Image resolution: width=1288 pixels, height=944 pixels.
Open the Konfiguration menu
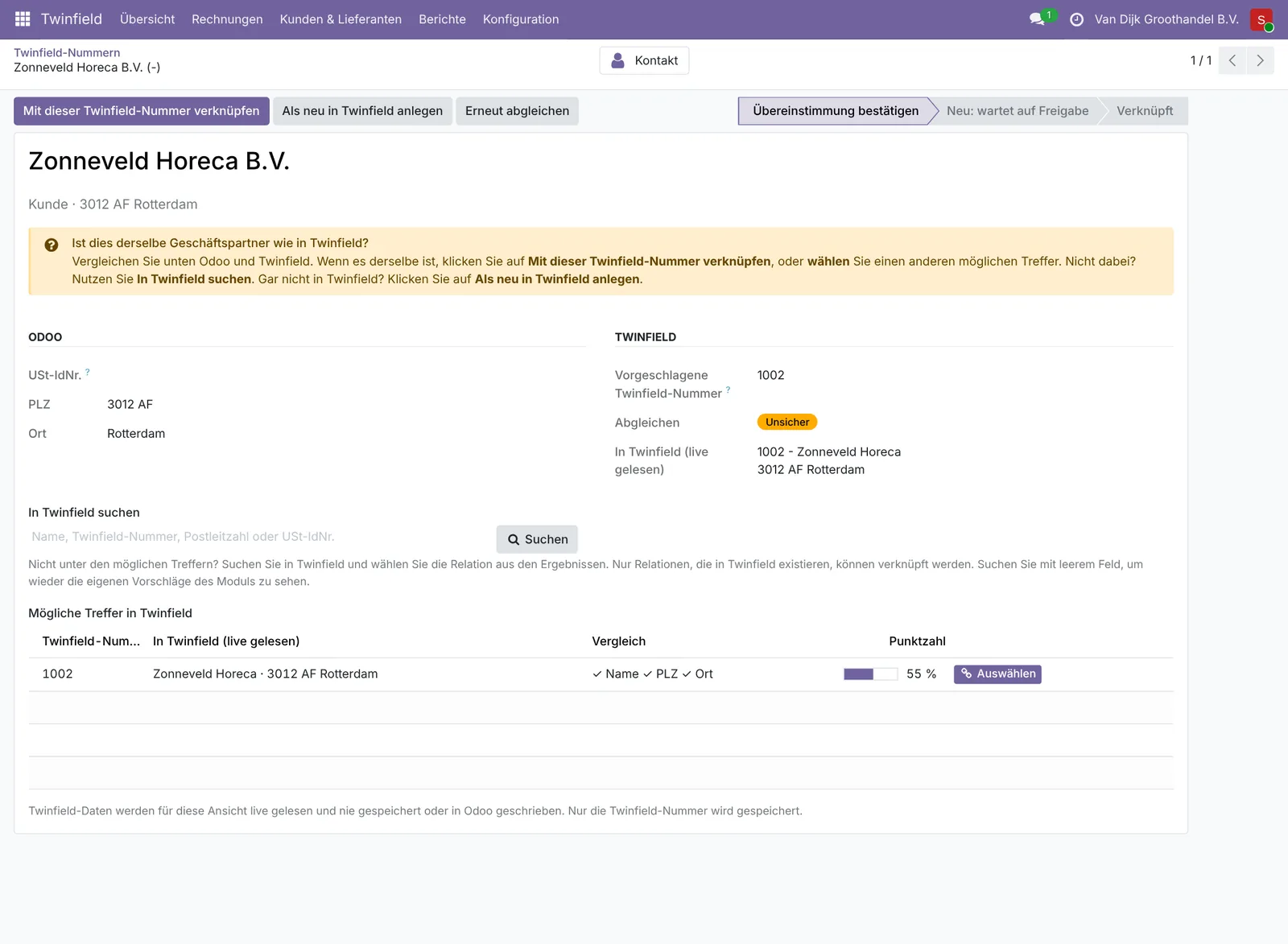tap(521, 19)
